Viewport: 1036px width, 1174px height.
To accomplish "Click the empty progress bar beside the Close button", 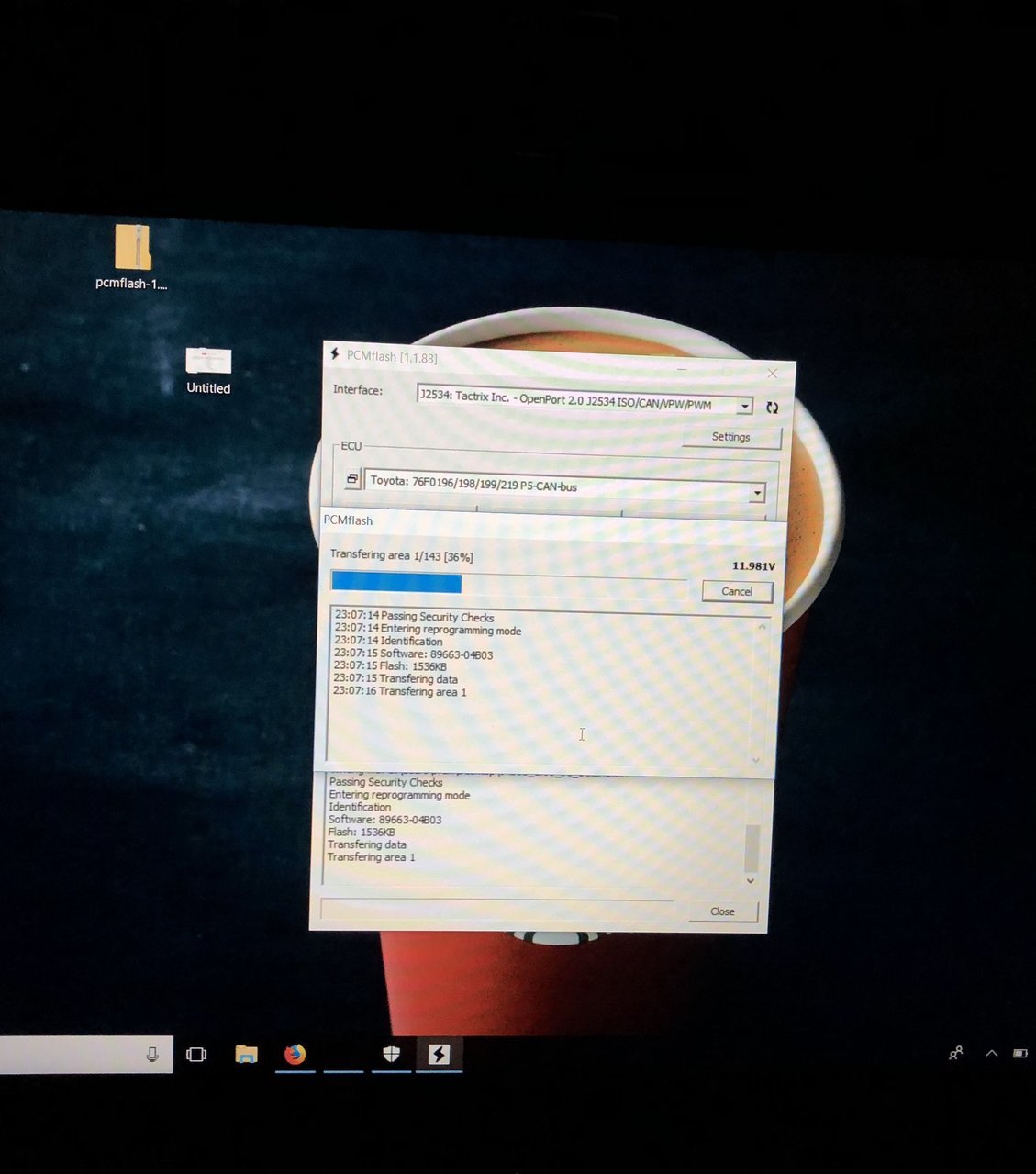I will click(x=497, y=908).
